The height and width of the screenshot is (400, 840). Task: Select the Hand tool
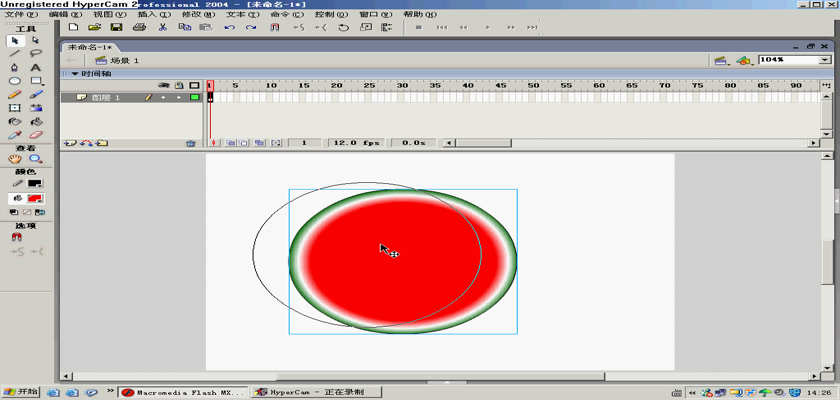coord(15,159)
